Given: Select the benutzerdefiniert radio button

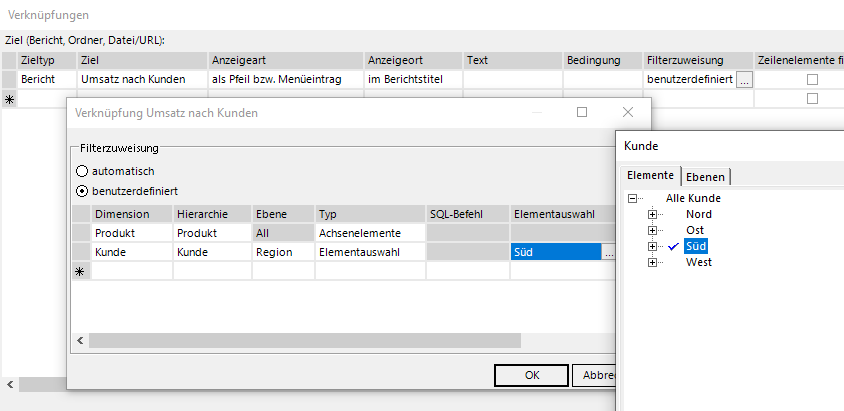Looking at the screenshot, I should point(82,190).
